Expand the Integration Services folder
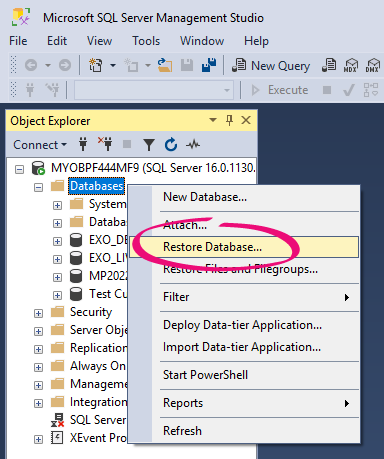 39,403
